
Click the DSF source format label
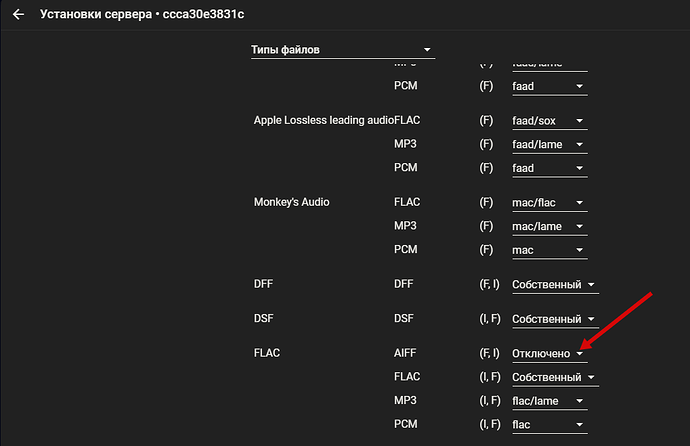263,318
